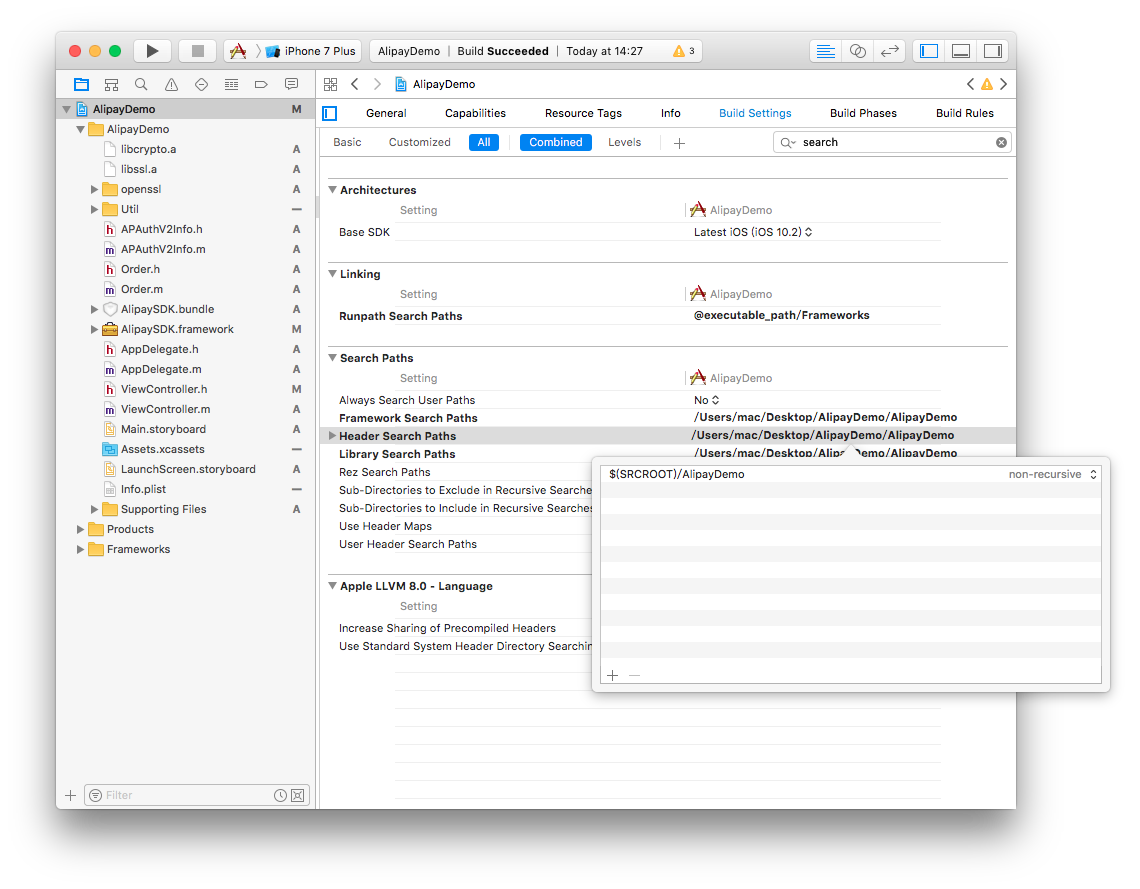
Task: Open the Breakpoint navigator icon
Action: point(261,84)
